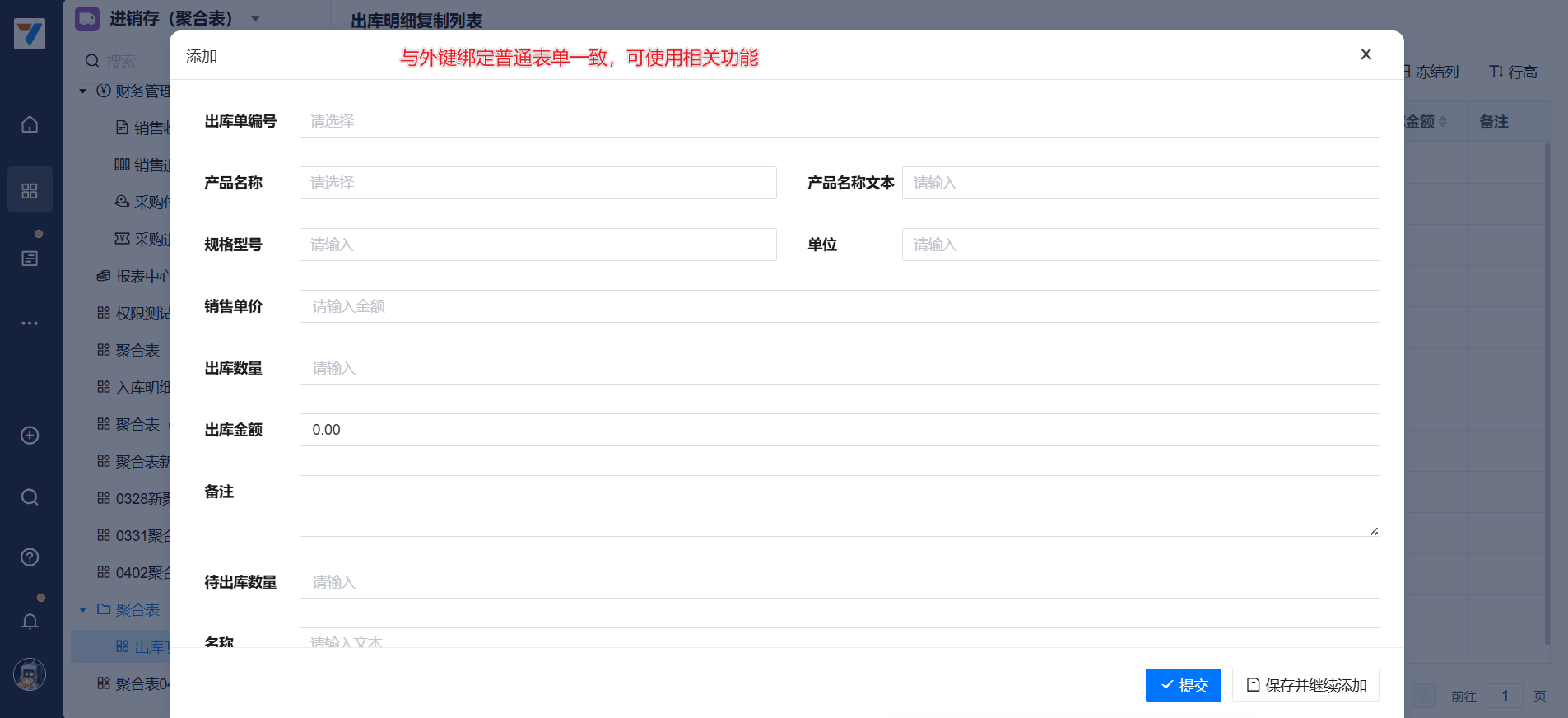
Task: Click the 出库数量 input field
Action: click(x=840, y=368)
